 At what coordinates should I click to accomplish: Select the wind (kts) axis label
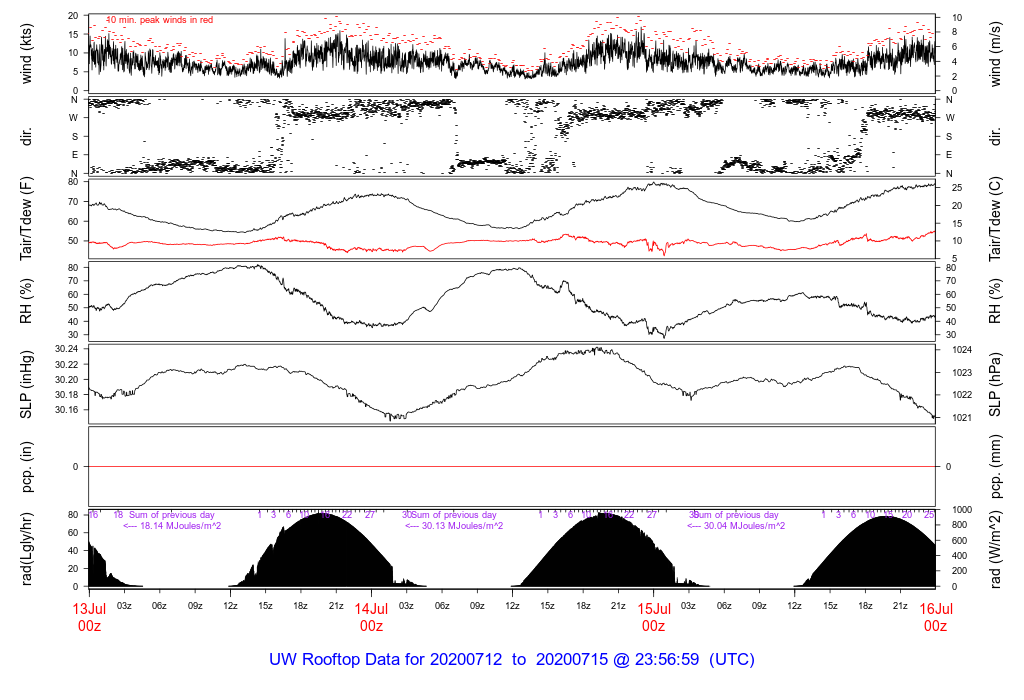[28, 53]
